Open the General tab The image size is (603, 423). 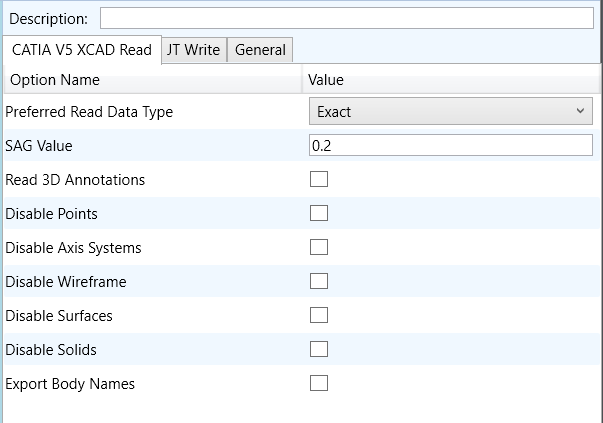pos(260,50)
